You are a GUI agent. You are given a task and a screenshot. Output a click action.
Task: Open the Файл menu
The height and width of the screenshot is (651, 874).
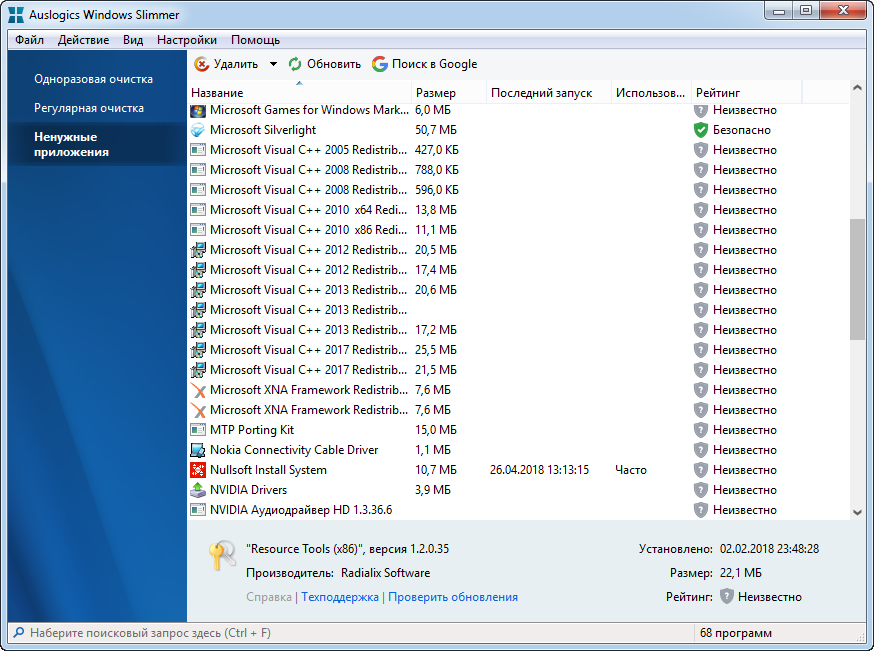pyautogui.click(x=29, y=40)
